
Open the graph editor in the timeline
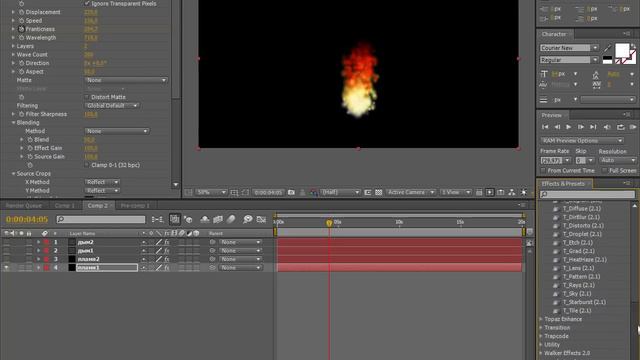261,220
